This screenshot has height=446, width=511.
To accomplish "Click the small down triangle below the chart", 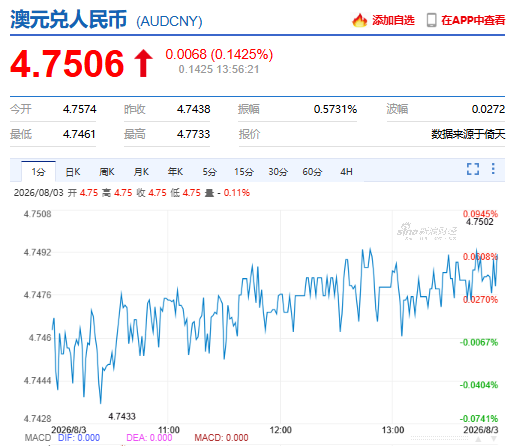I will [x=494, y=439].
